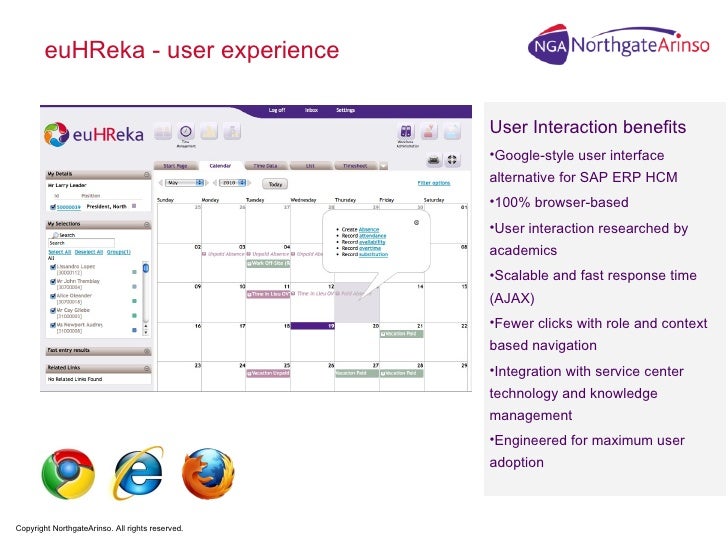Click color swatch for Lisandro Lopez
This screenshot has height=546, width=728.
click(x=134, y=272)
